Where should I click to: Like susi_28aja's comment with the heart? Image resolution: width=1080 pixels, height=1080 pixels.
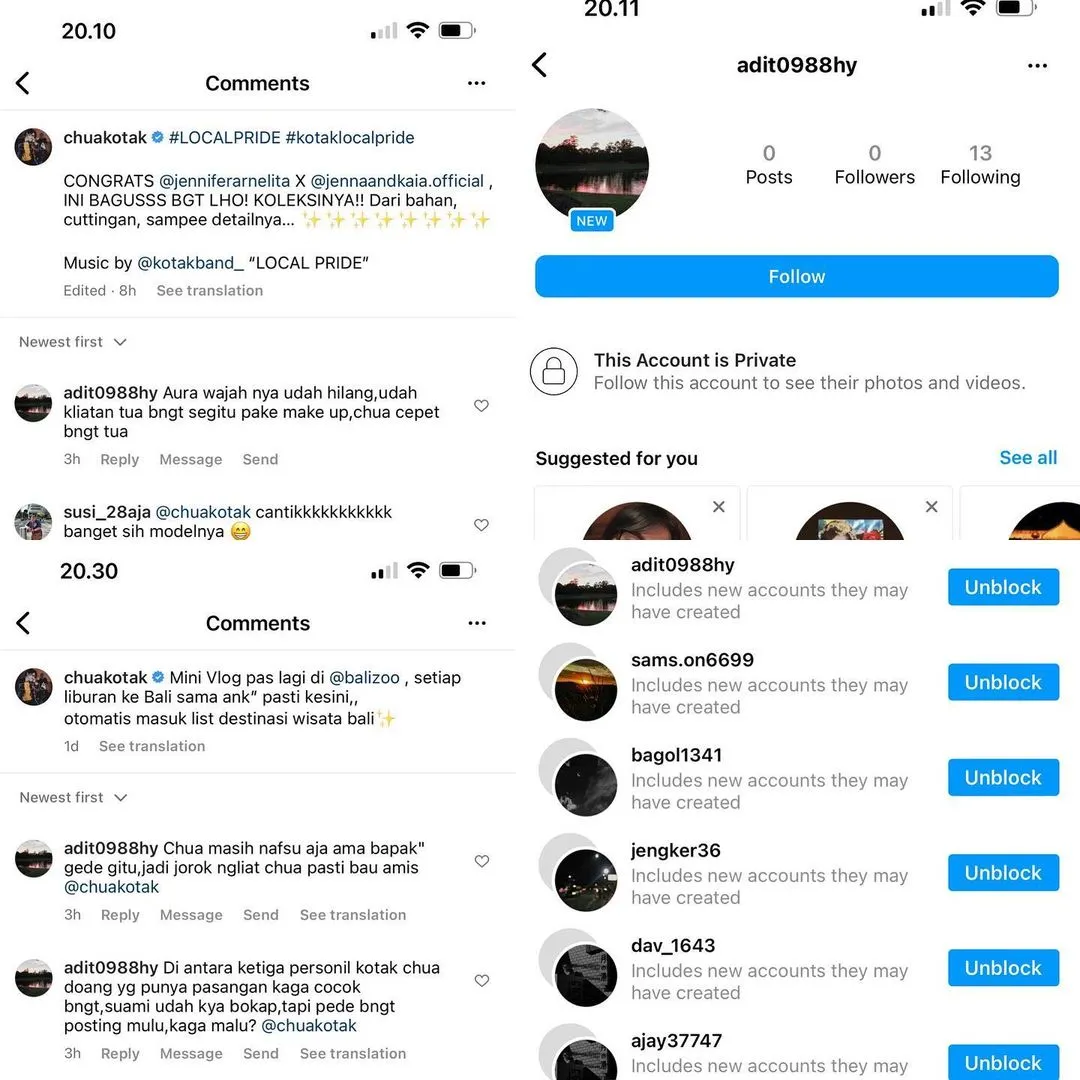click(x=481, y=525)
